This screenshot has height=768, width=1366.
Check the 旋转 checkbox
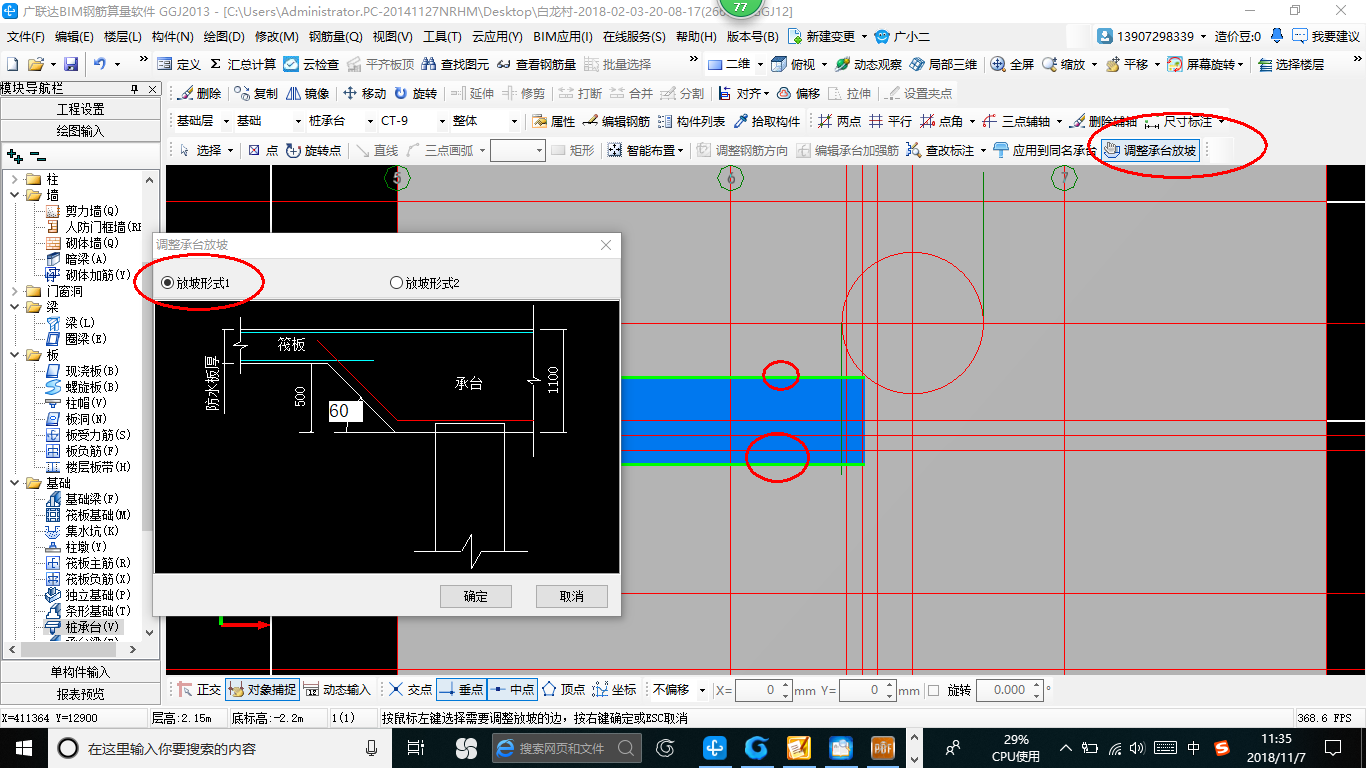point(933,690)
